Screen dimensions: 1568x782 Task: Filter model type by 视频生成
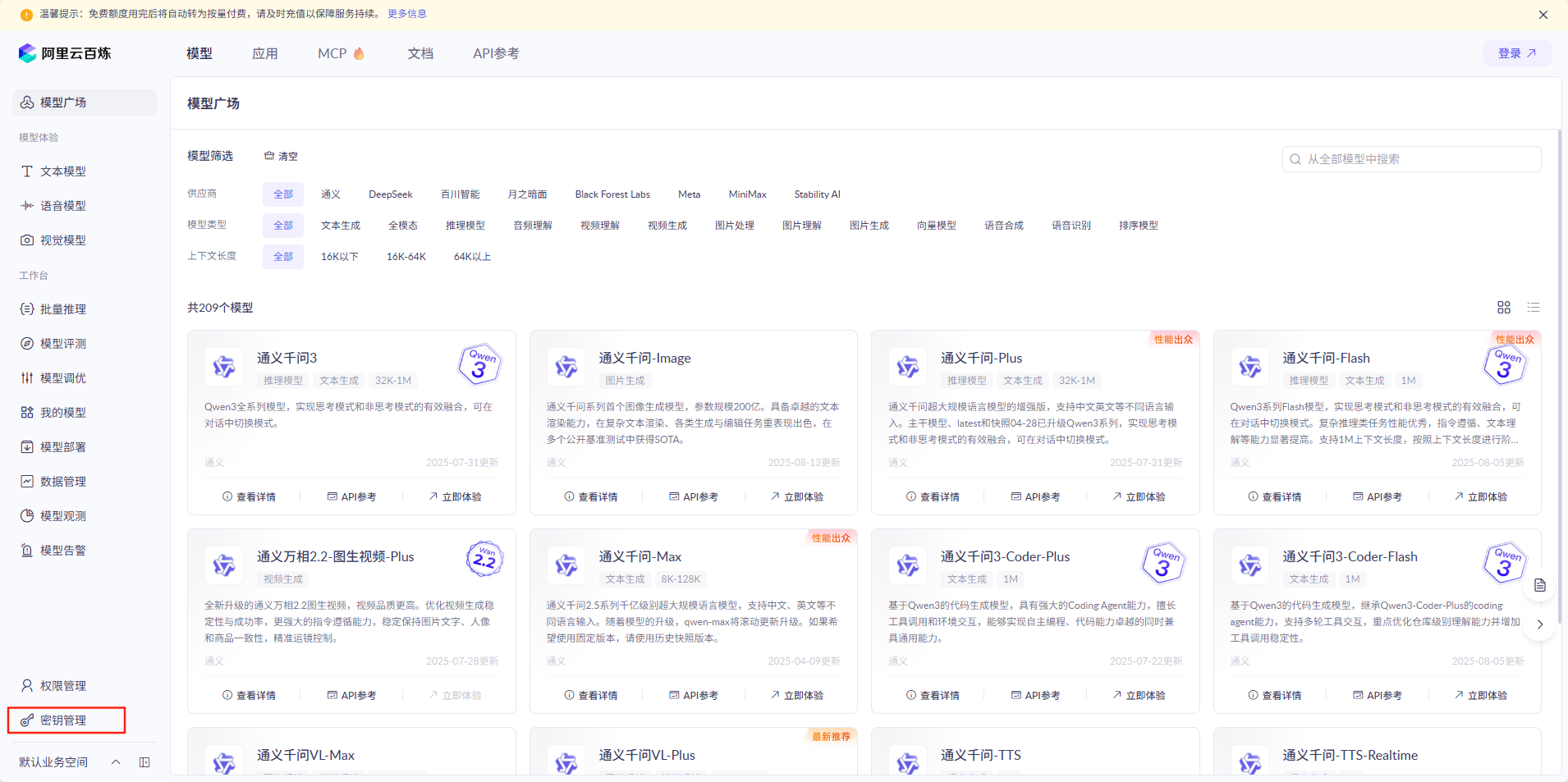(667, 226)
